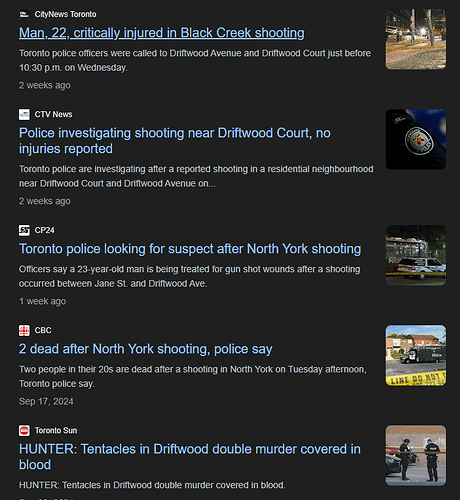Click the two officers standing thumbnail
This screenshot has height=500, width=460.
click(x=416, y=455)
